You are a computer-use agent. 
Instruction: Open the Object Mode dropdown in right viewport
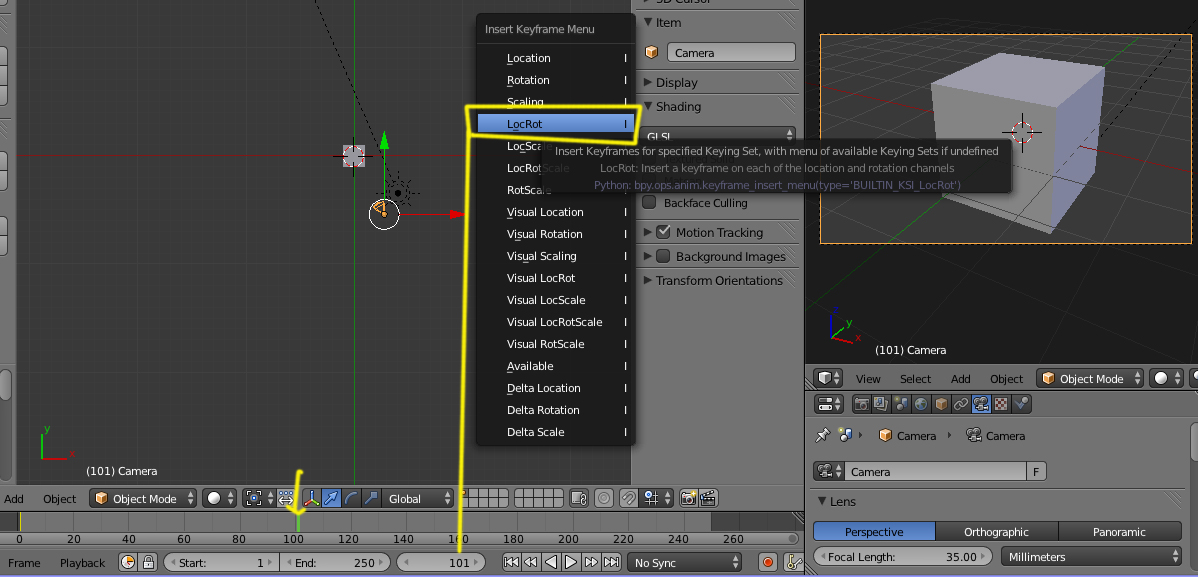(1090, 379)
